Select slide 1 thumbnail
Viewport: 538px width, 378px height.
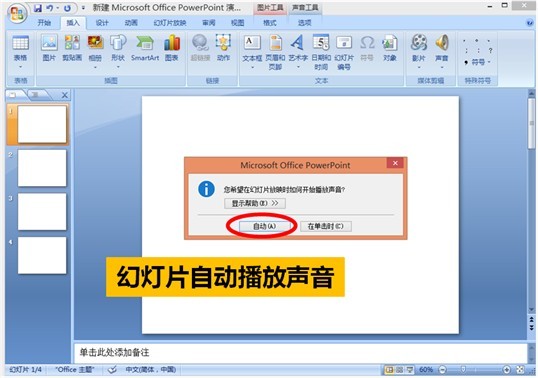click(x=42, y=124)
